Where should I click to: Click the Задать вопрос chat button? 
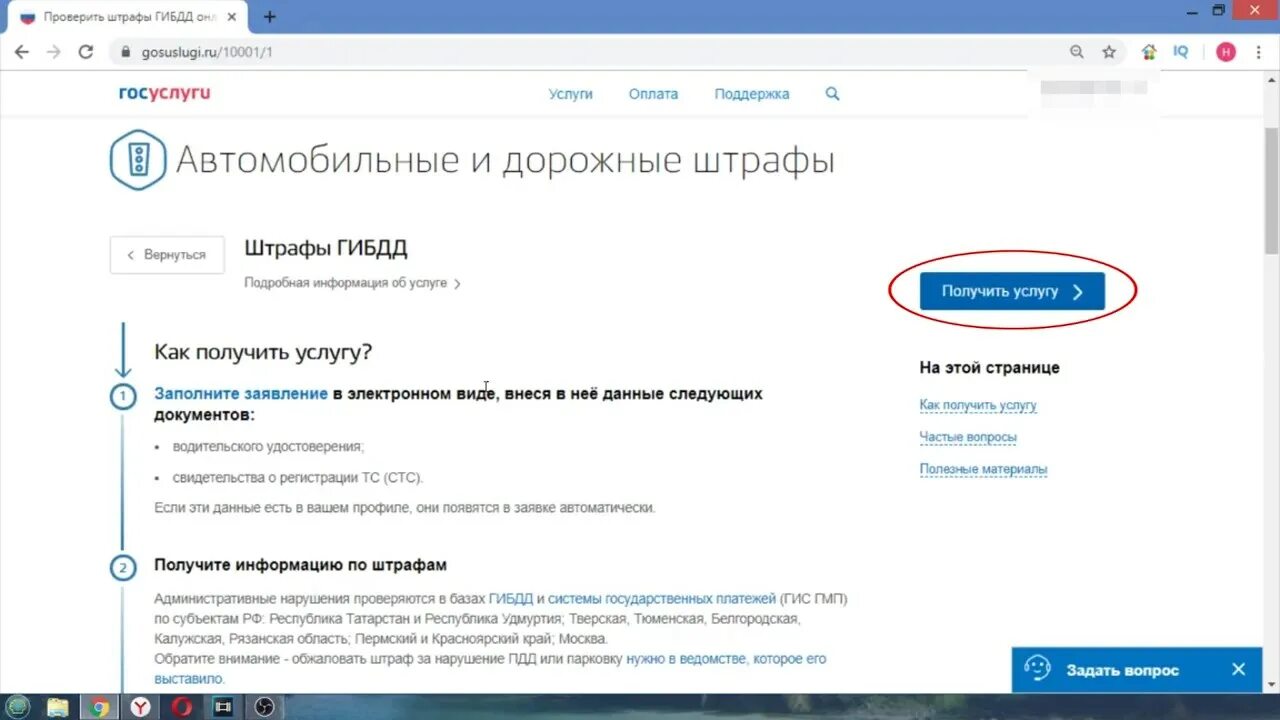(1122, 670)
